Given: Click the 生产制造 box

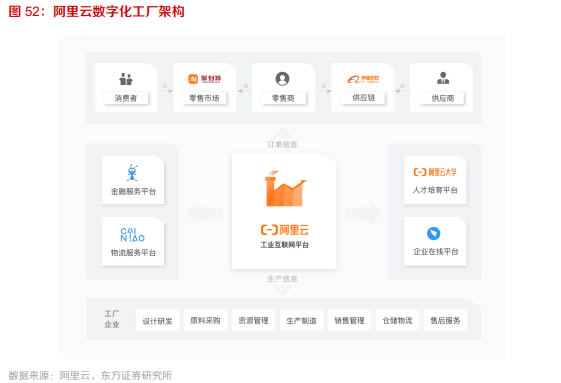Looking at the screenshot, I should [301, 320].
